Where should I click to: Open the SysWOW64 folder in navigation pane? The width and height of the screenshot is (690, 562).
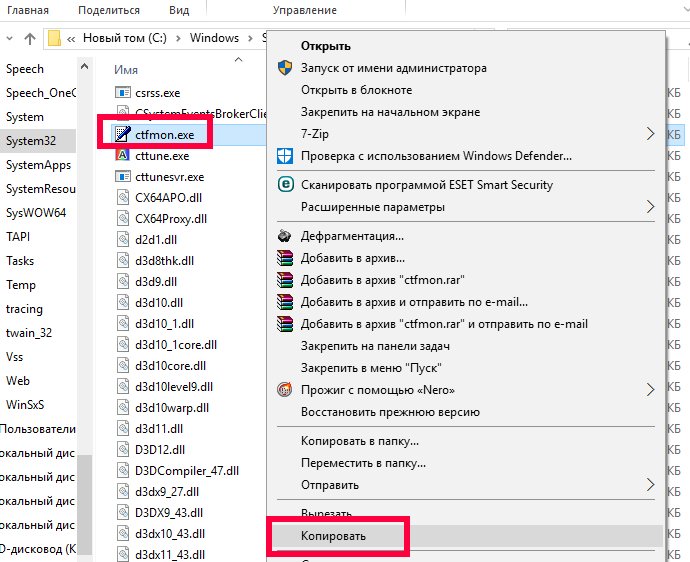click(x=36, y=213)
